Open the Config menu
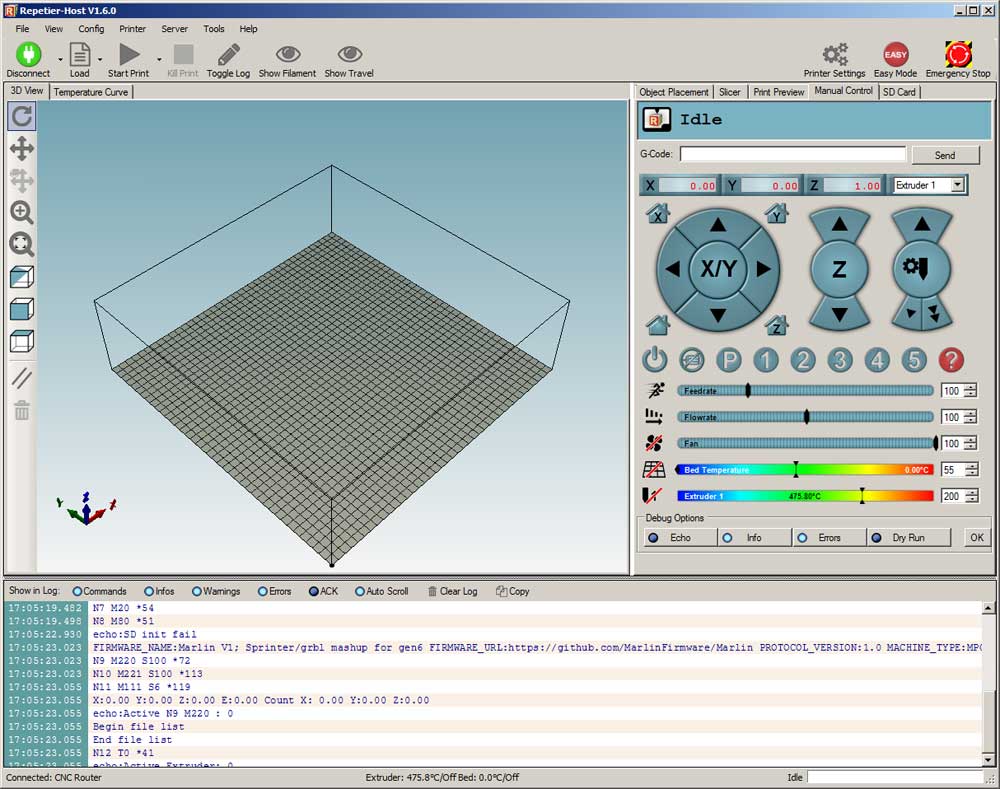The width and height of the screenshot is (1000, 789). tap(91, 29)
